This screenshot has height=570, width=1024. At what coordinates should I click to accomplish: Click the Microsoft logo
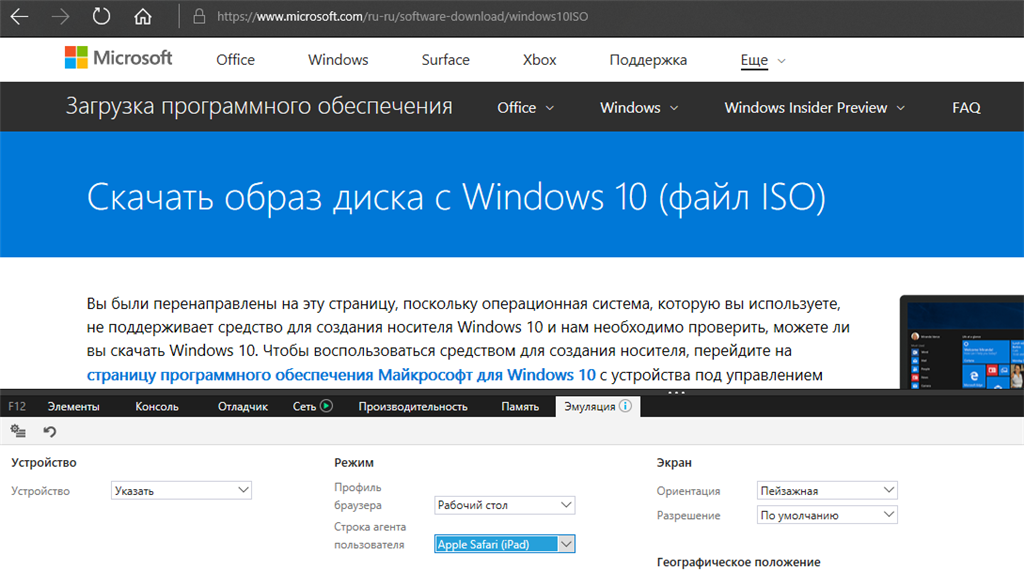coord(118,58)
